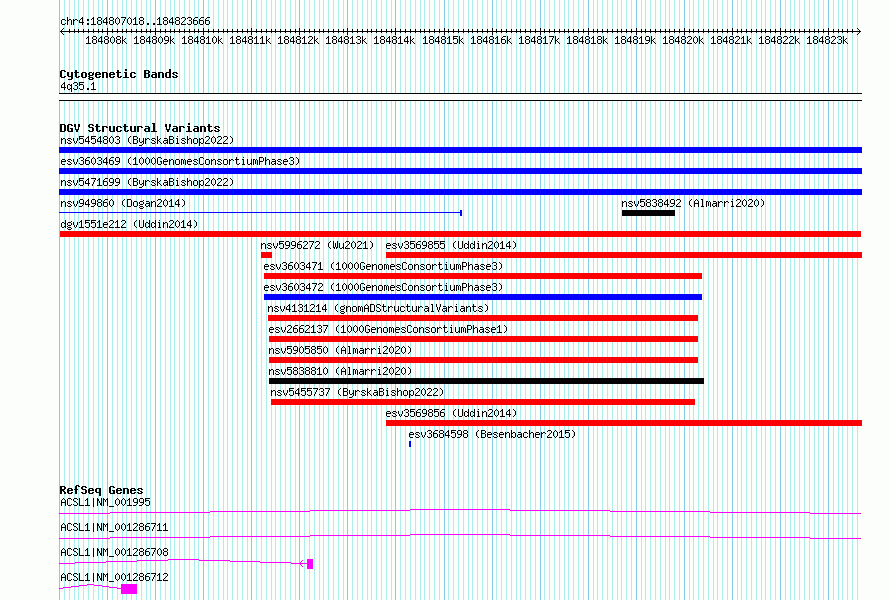Open esv3569855 (Uddin2014) variant label
890x600 pixels.
click(451, 245)
